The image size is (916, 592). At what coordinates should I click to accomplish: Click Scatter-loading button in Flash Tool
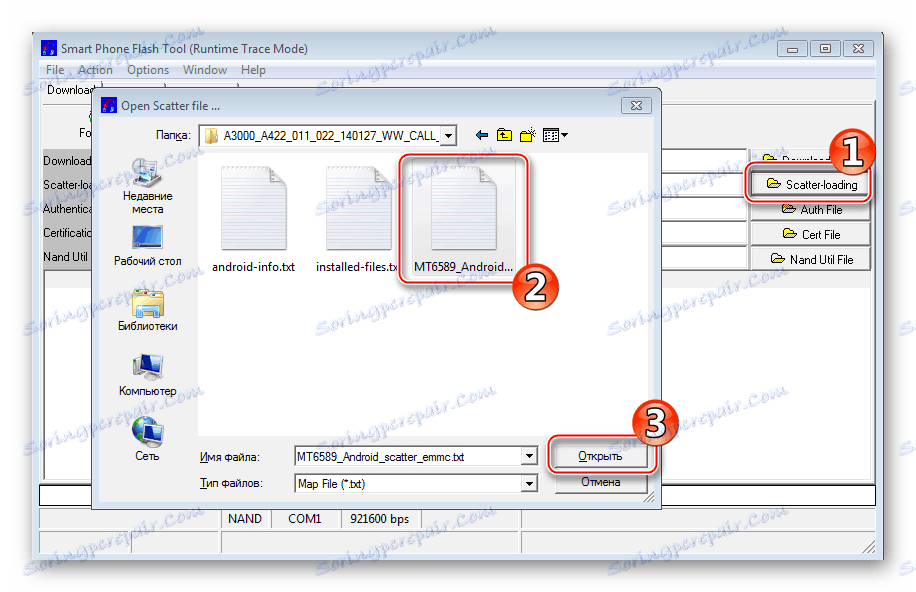[x=811, y=184]
